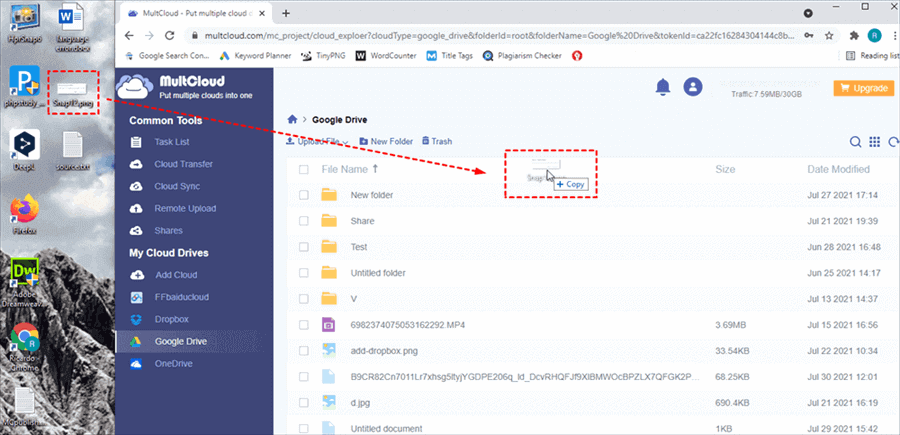Open Plagiarism Checker bookmark
Image resolution: width=900 pixels, height=435 pixels.
click(x=522, y=56)
